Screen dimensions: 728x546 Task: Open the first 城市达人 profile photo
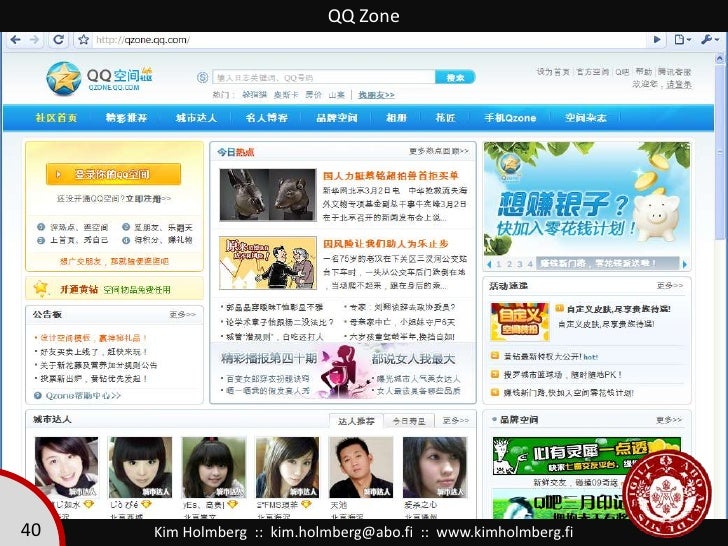tap(66, 467)
